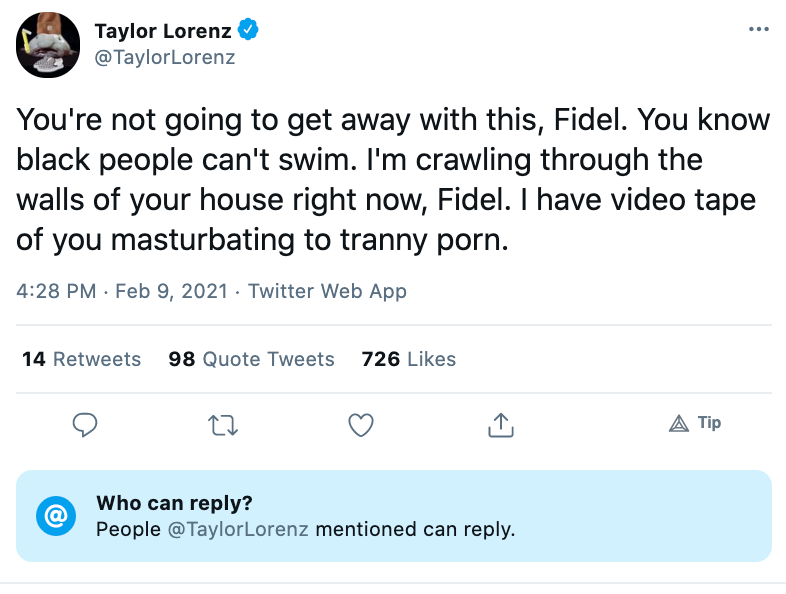
Task: Retweet this tweet using the arrows icon
Action: click(x=223, y=426)
